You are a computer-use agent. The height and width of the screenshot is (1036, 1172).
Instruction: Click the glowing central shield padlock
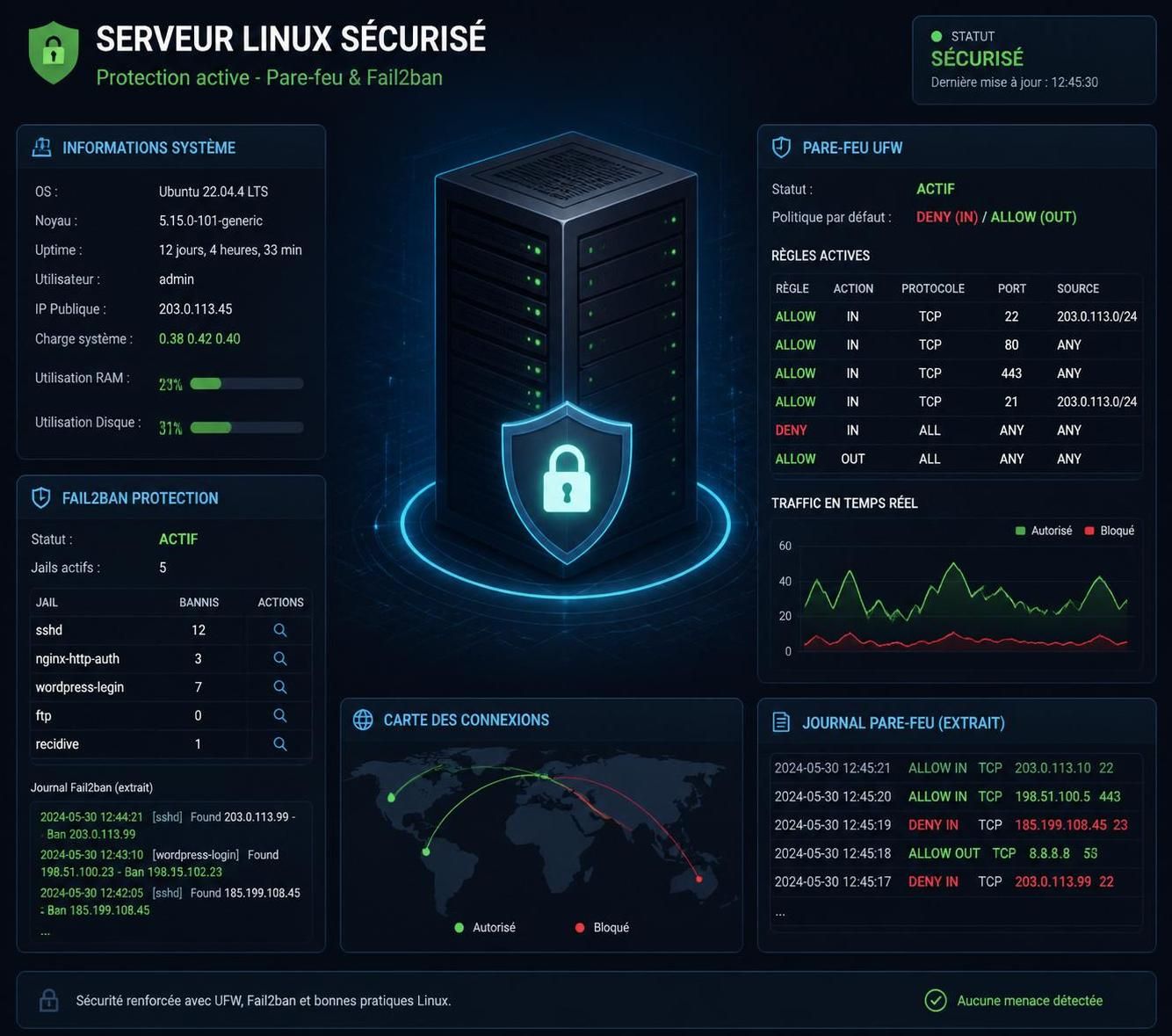pos(567,481)
